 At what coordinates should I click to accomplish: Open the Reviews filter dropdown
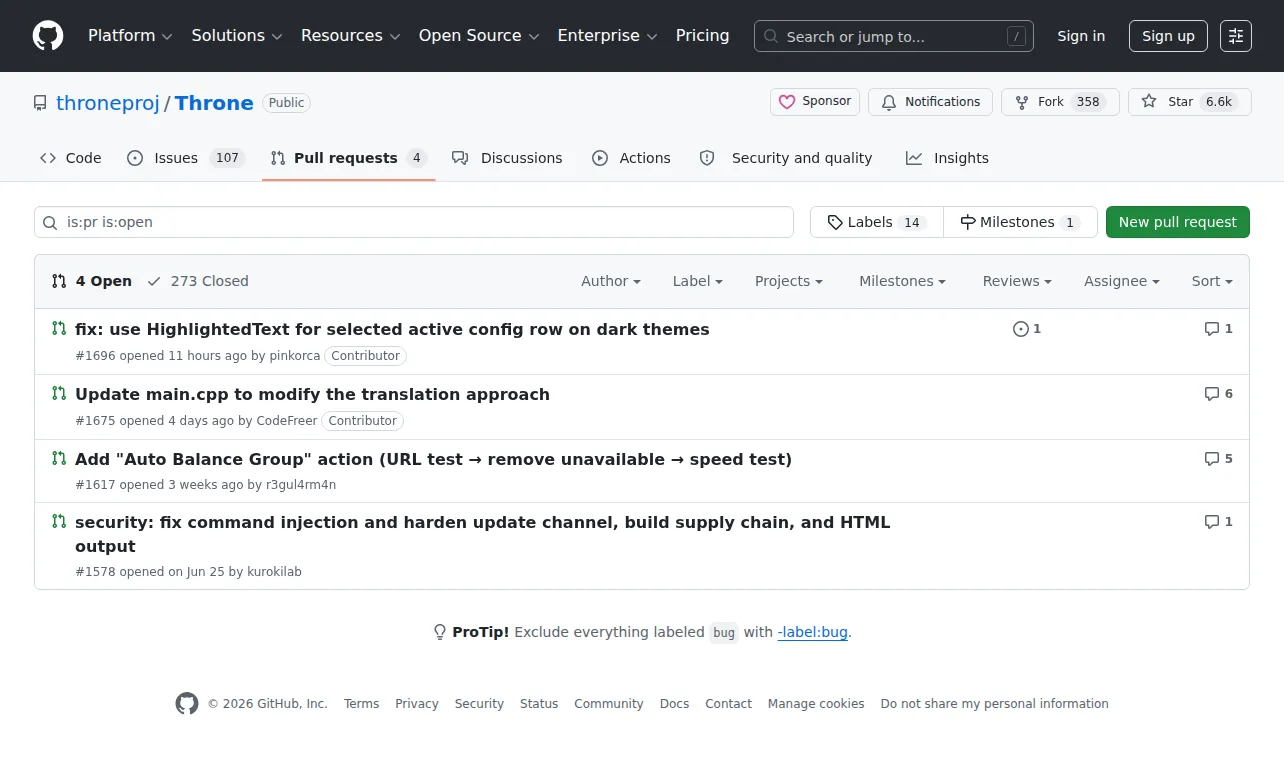pyautogui.click(x=1017, y=281)
